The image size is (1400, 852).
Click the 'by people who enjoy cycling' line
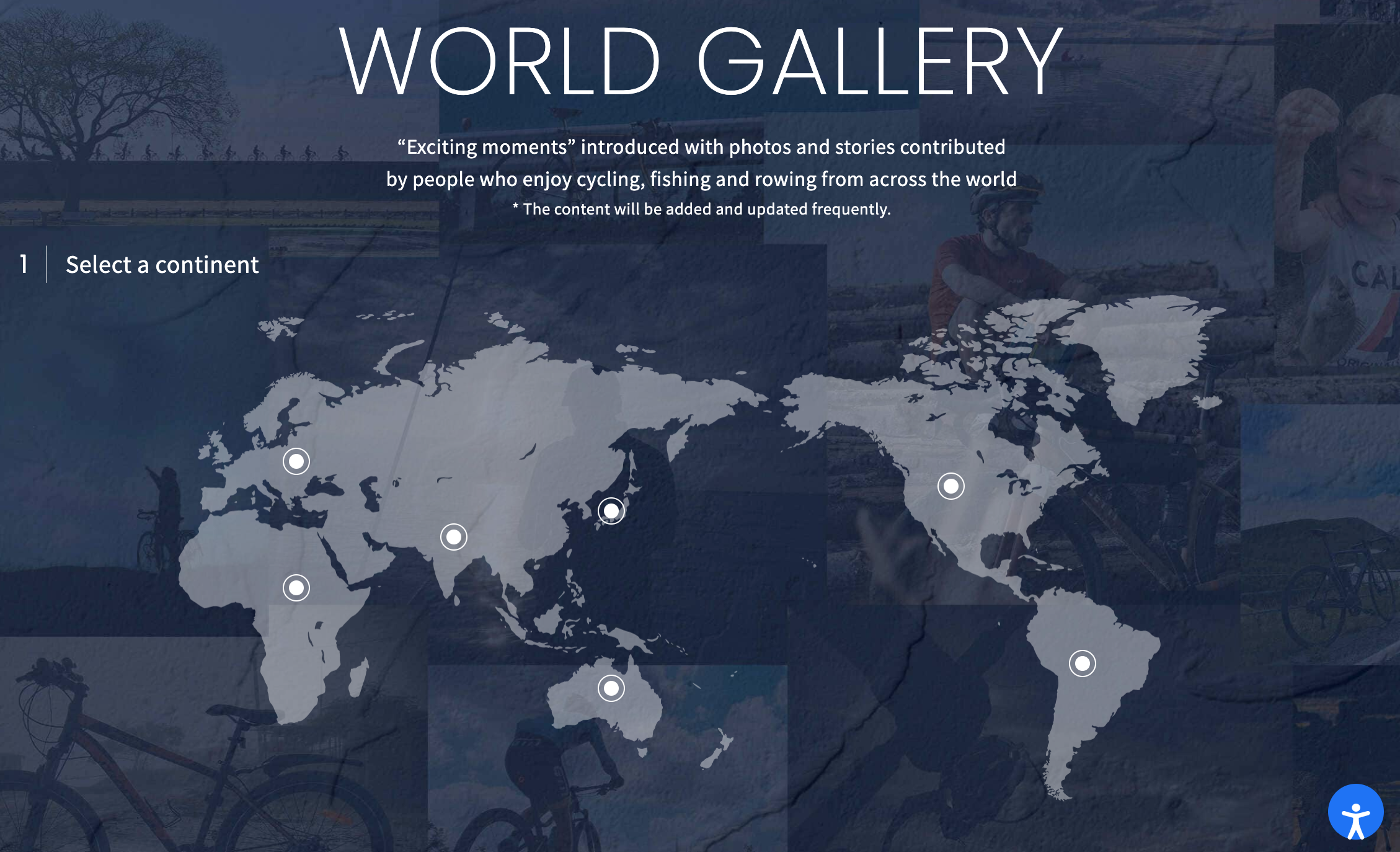[x=701, y=179]
